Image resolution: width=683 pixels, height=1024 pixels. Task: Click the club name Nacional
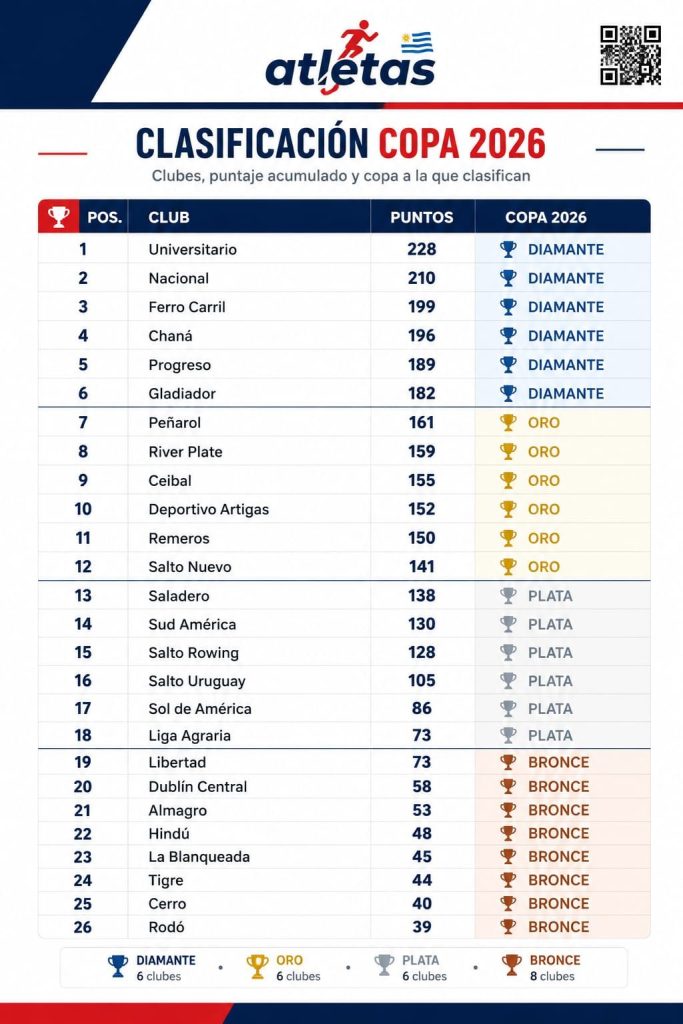pos(179,278)
